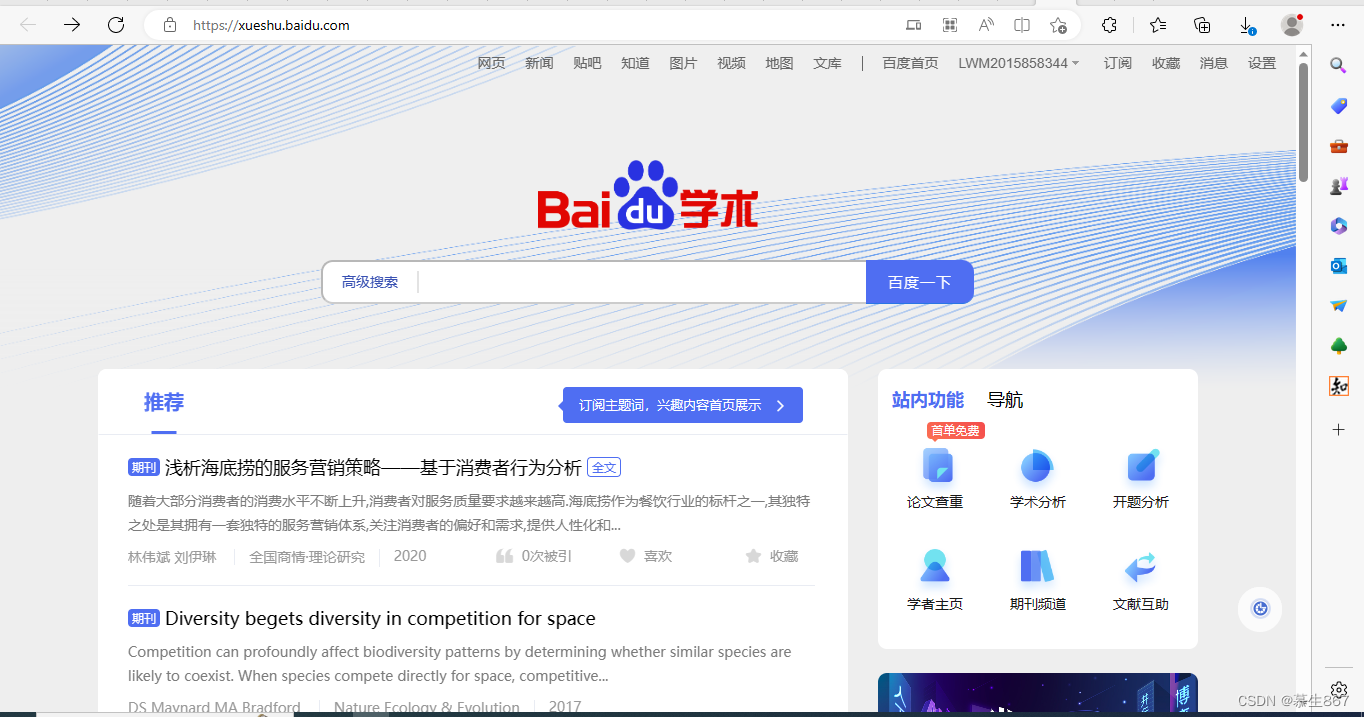This screenshot has width=1364, height=717.
Task: Add page to favorites star icon
Action: (1058, 25)
